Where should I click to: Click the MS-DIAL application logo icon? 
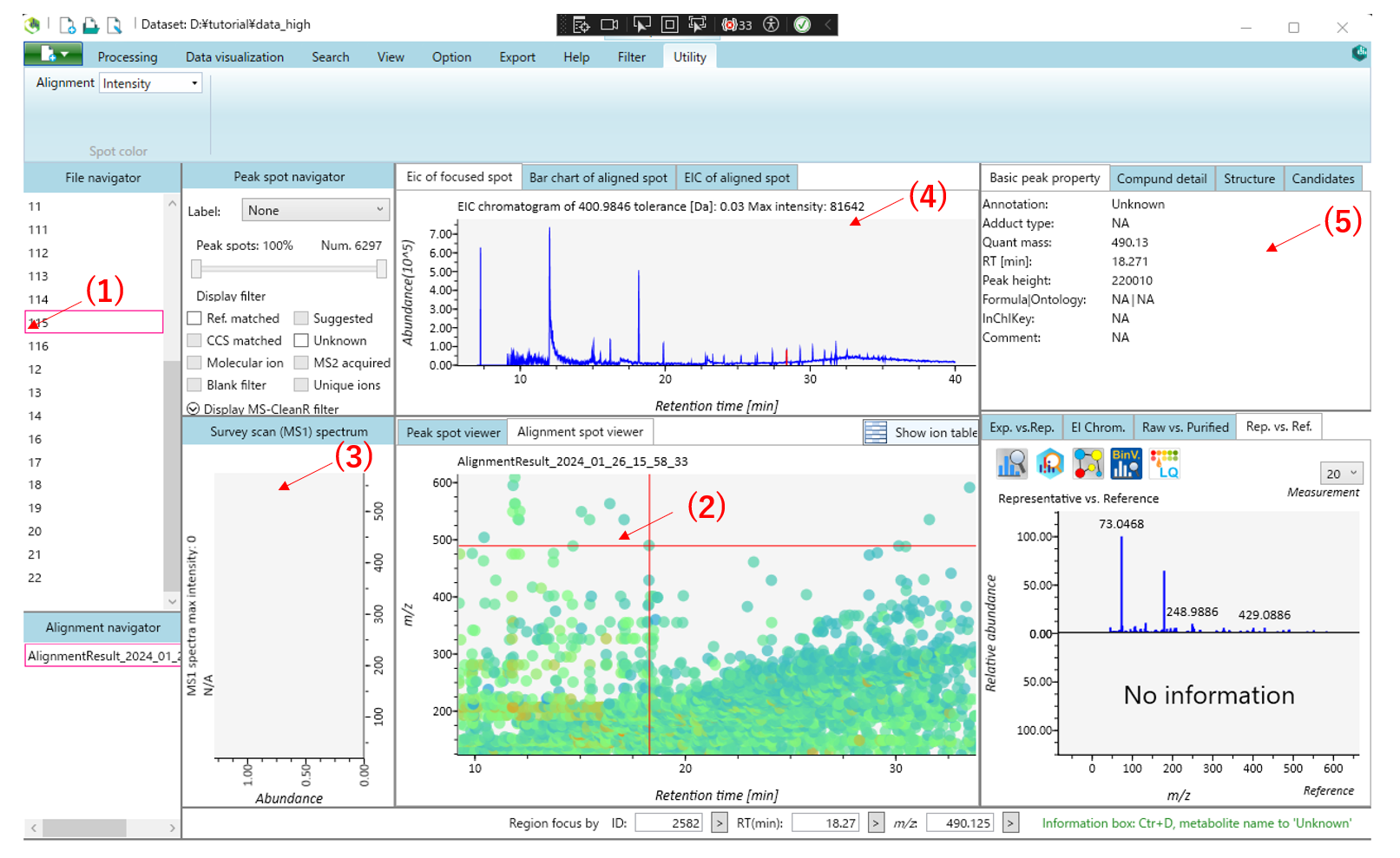[32, 25]
